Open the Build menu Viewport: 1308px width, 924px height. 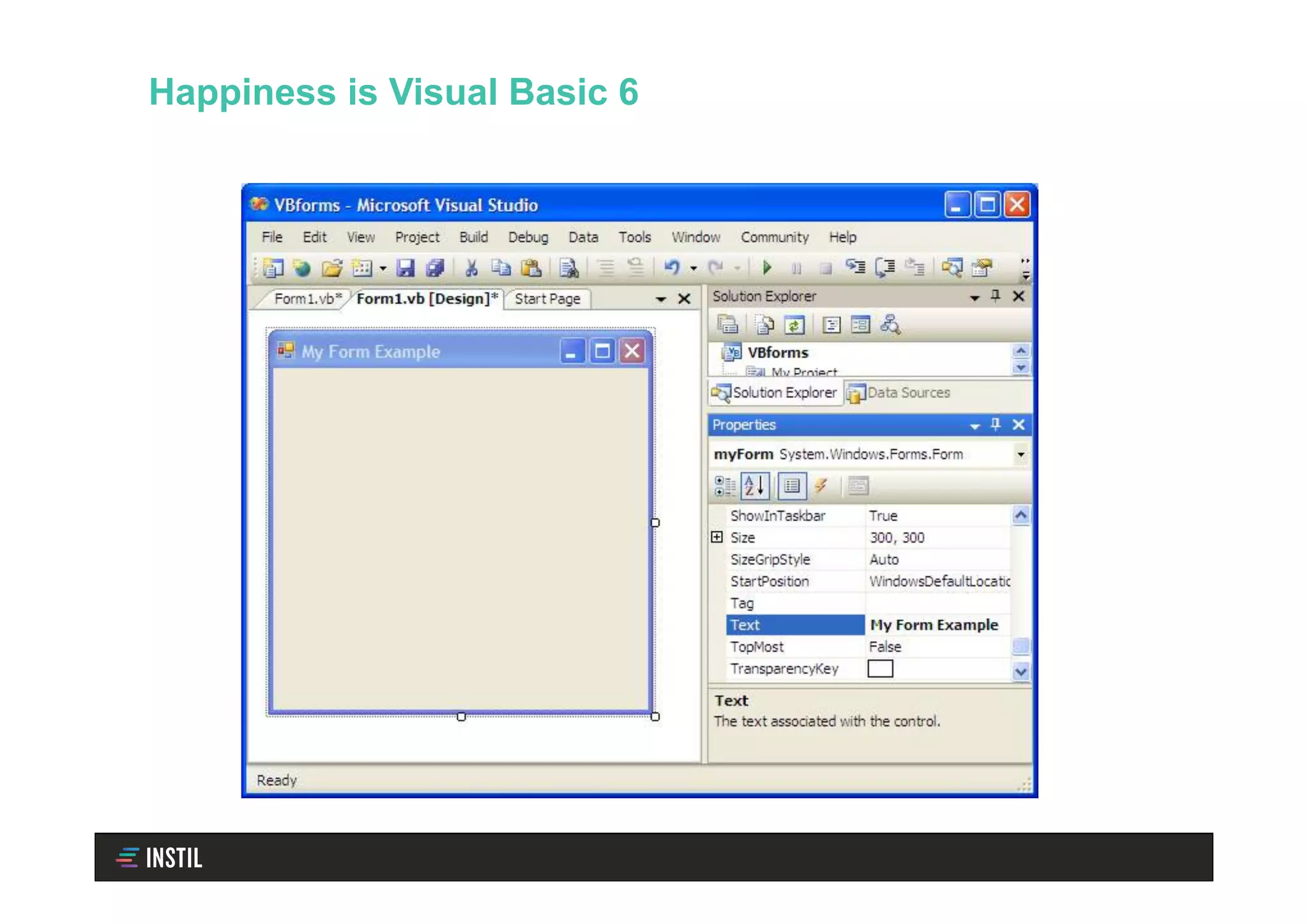point(473,237)
